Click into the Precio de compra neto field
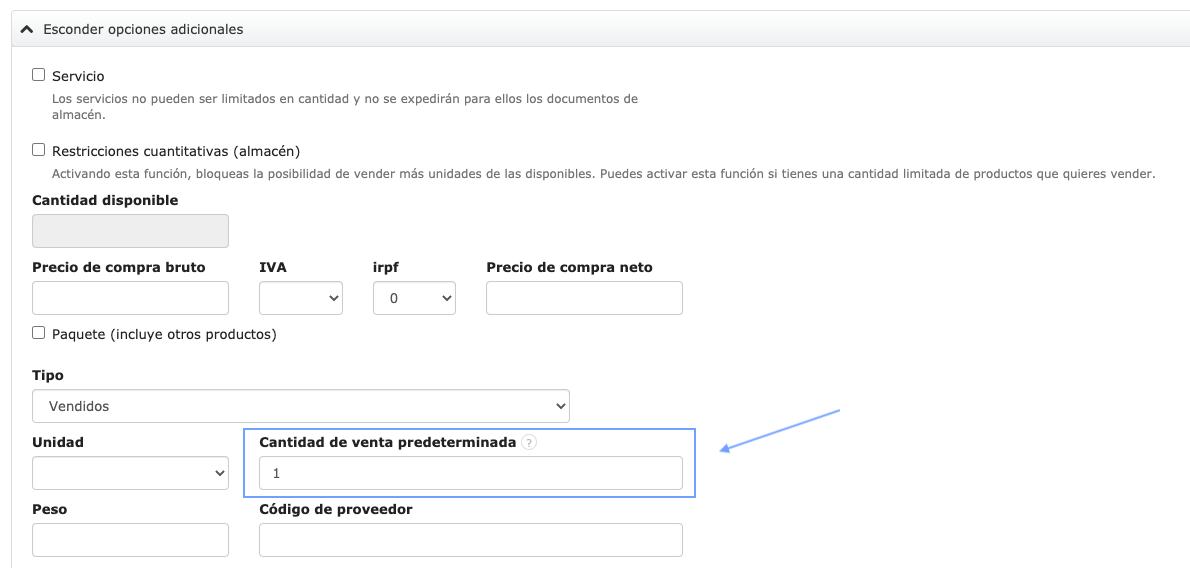This screenshot has height=568, width=1190. 584,298
